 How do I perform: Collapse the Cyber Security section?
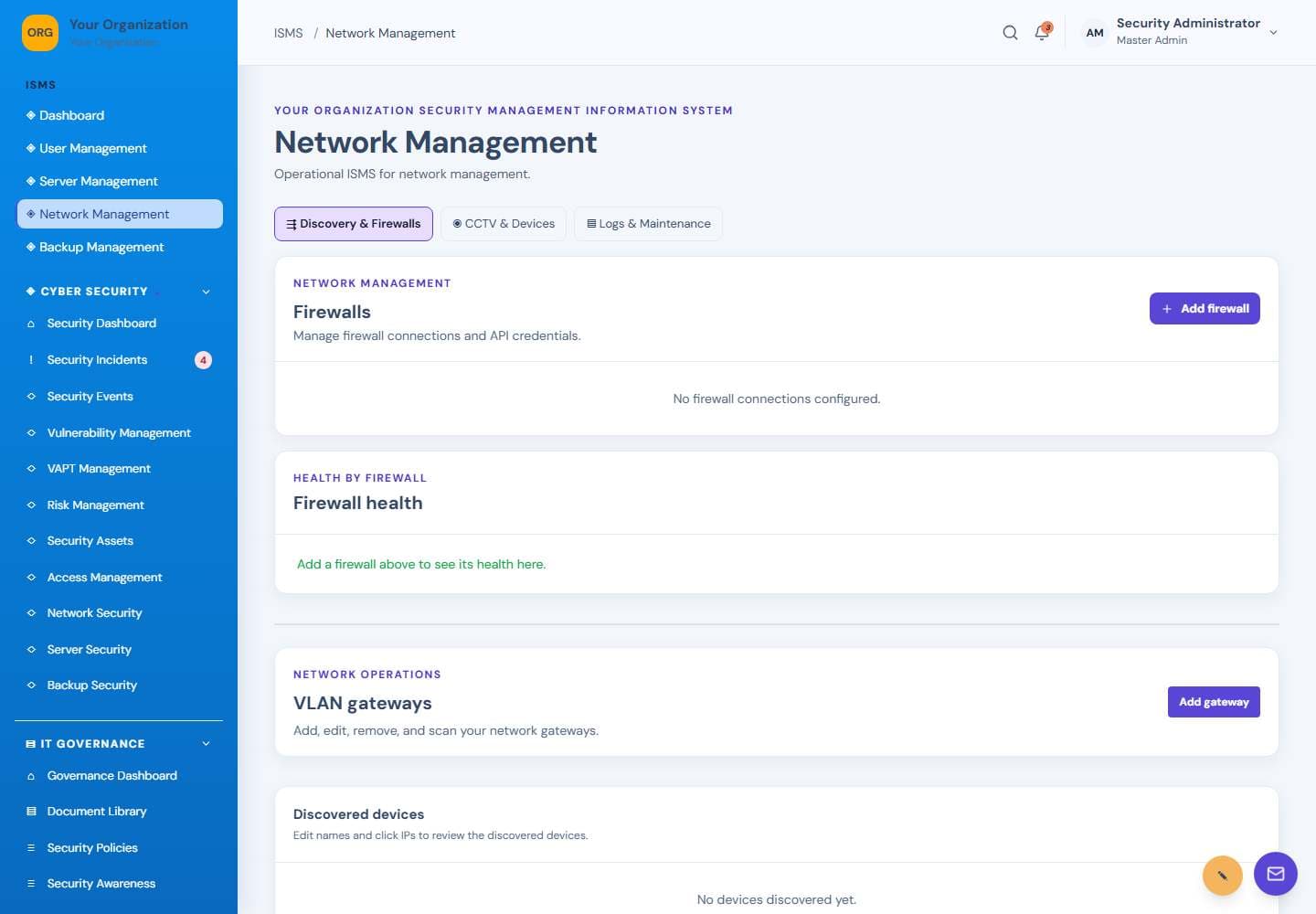[x=206, y=292]
